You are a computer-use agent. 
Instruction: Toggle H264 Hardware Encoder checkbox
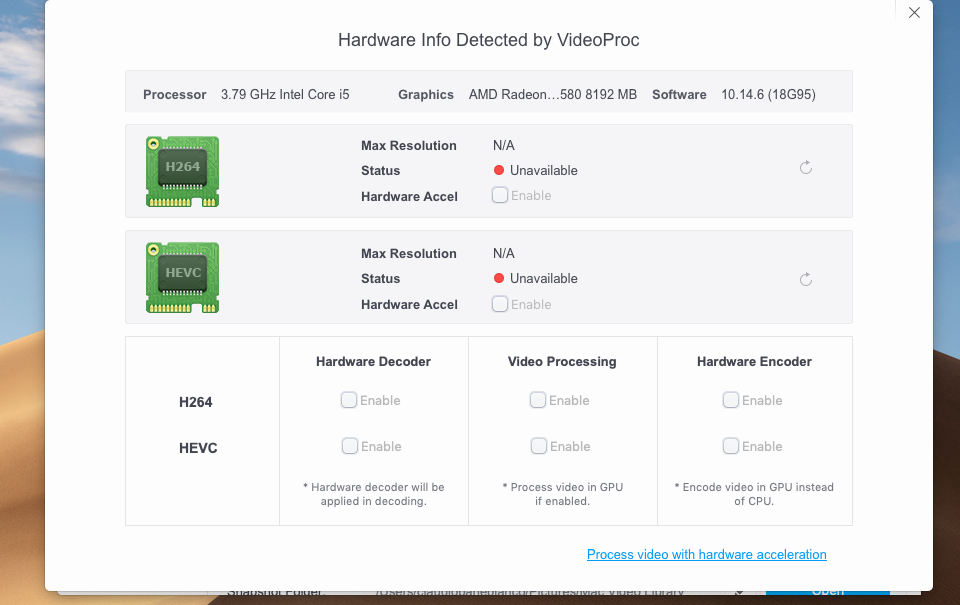tap(730, 400)
